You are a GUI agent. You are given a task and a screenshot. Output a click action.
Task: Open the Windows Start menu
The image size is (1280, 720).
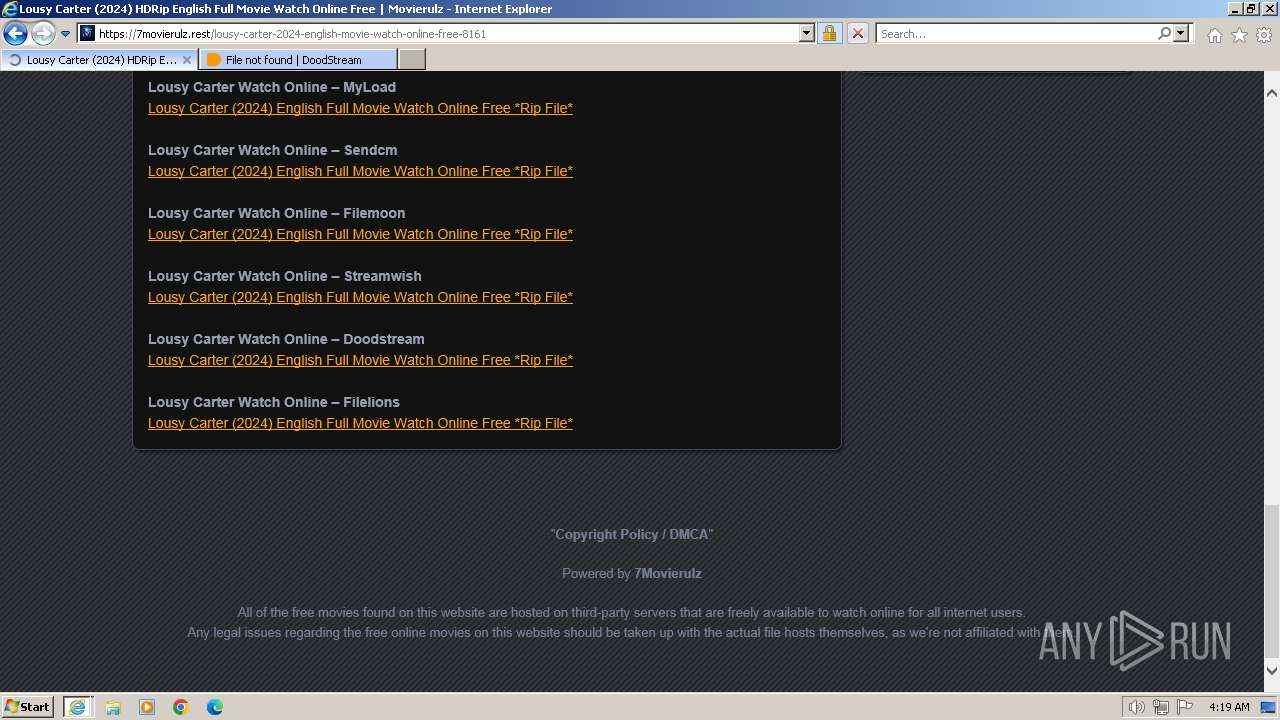pyautogui.click(x=28, y=706)
